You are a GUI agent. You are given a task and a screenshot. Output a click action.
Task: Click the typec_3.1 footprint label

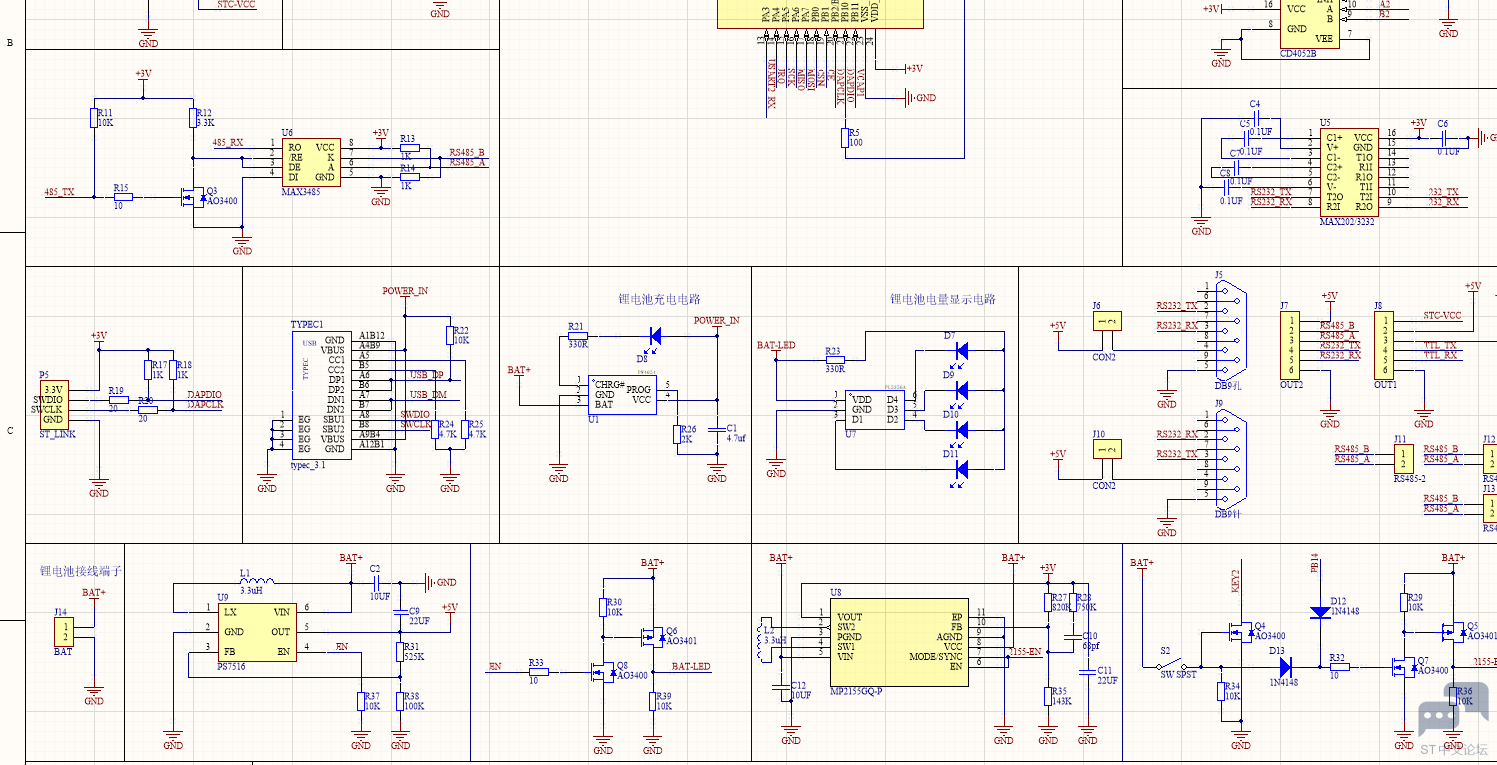(308, 465)
